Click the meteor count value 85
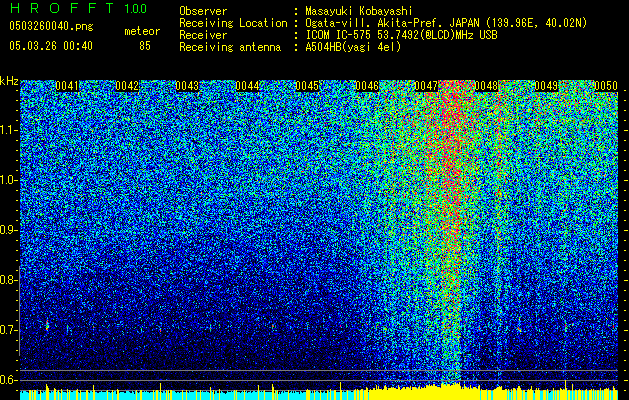The image size is (629, 400). click(x=145, y=46)
